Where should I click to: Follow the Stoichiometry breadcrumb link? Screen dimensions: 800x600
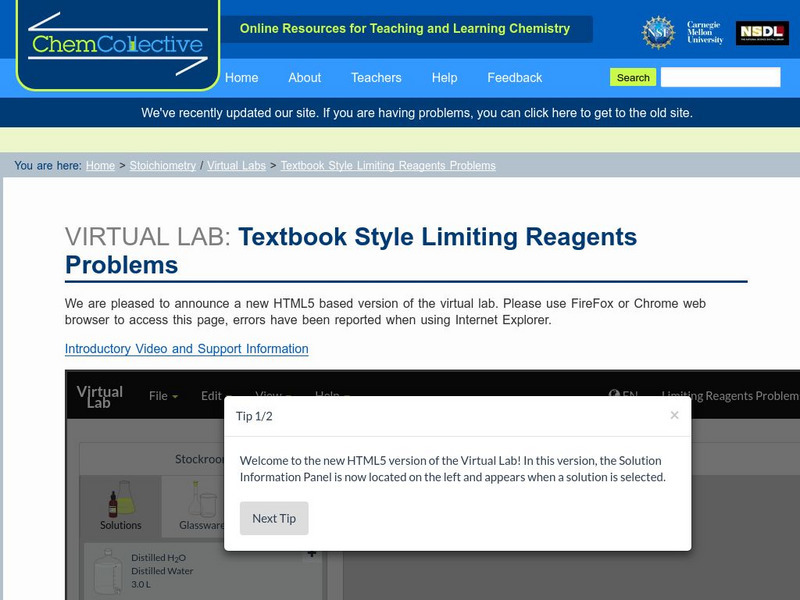click(x=163, y=166)
